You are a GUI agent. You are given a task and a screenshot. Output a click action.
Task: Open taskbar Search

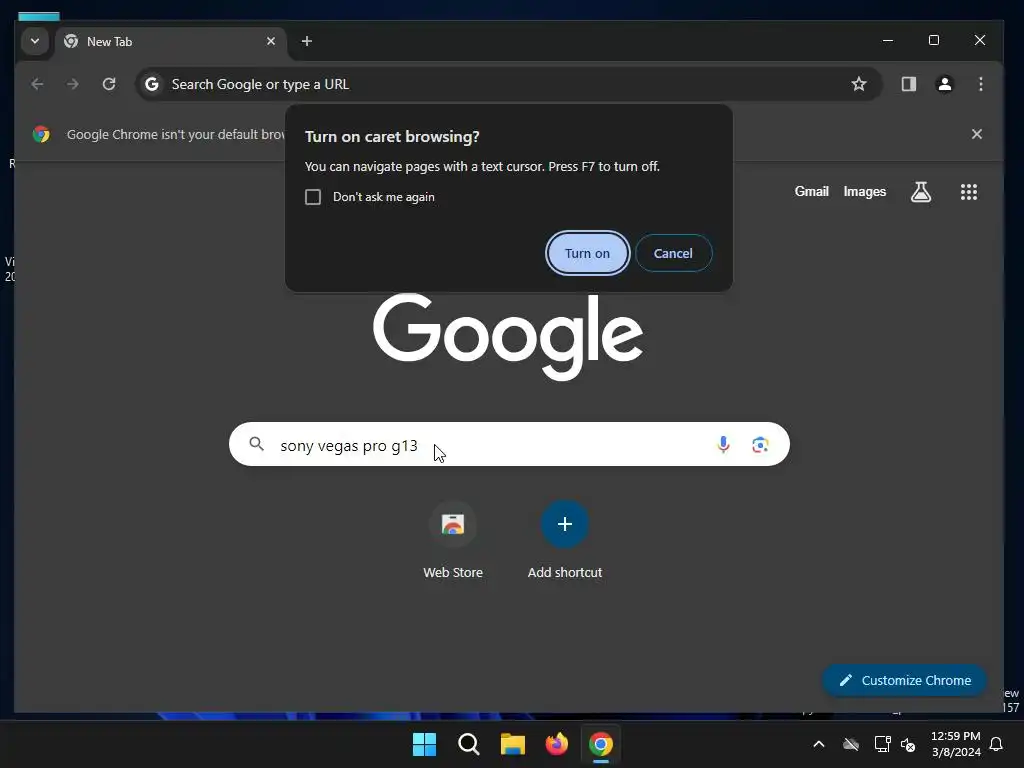pyautogui.click(x=468, y=744)
